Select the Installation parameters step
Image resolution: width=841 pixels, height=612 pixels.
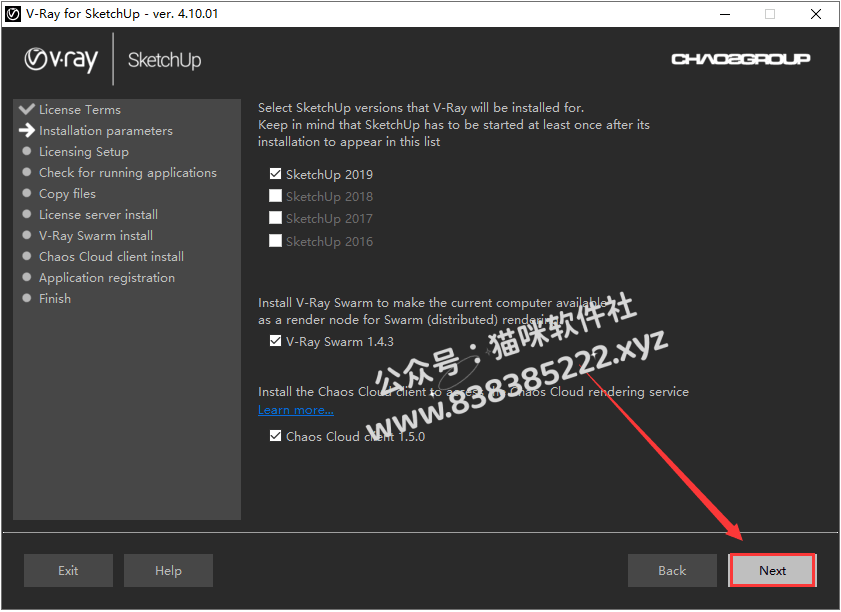[106, 130]
